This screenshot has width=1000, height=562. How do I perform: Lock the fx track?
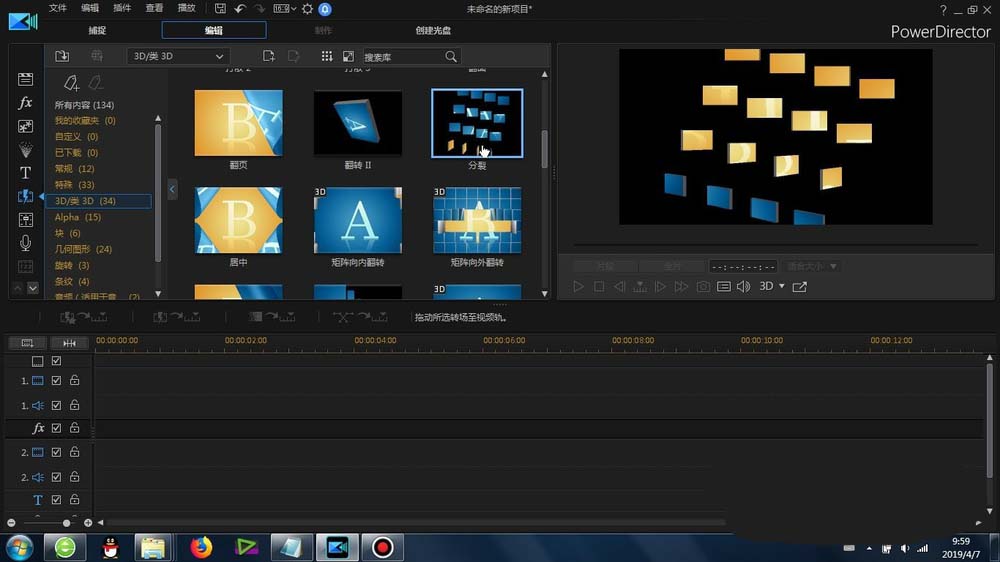75,427
